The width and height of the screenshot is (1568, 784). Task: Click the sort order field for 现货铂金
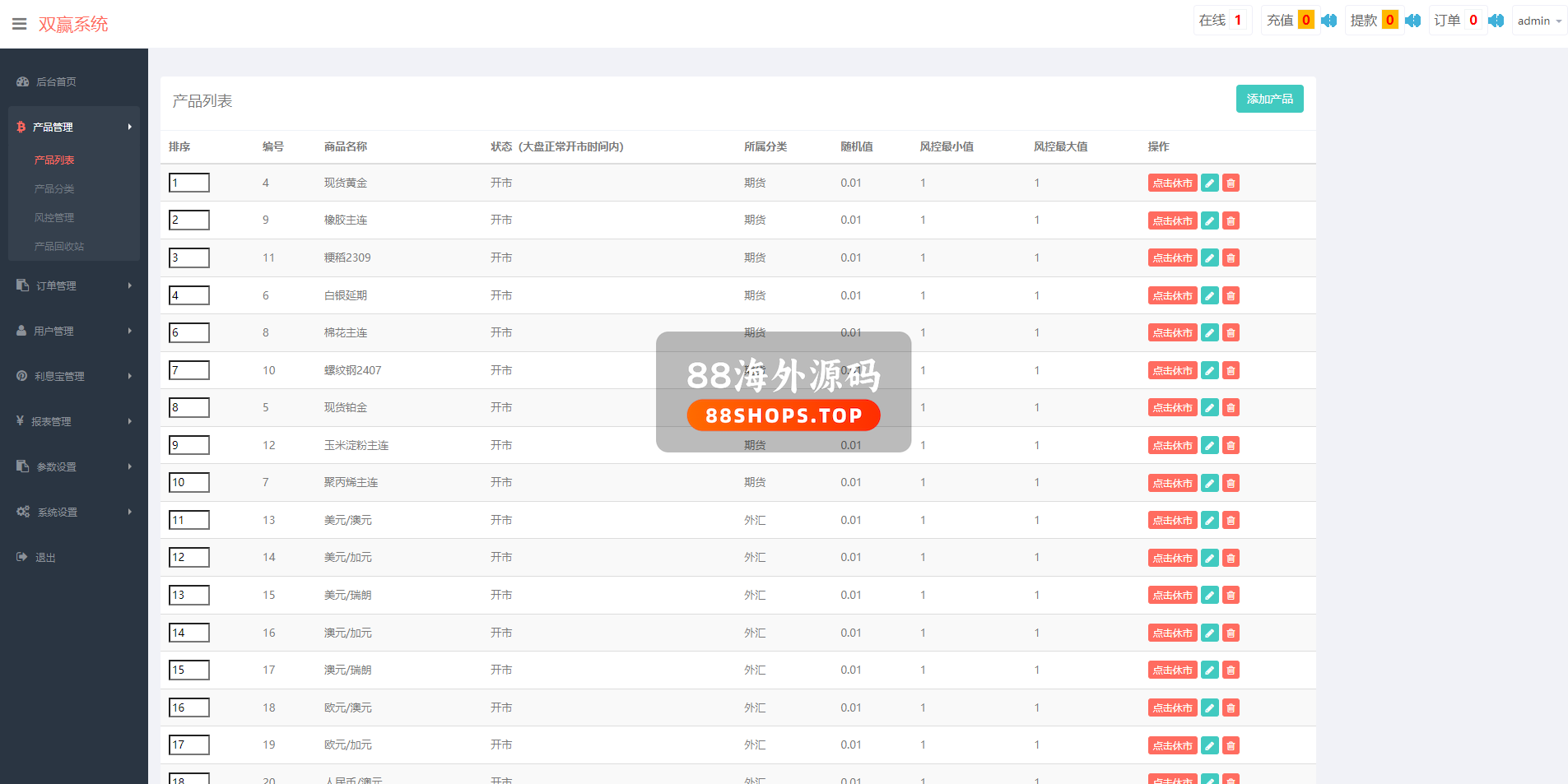pos(189,407)
